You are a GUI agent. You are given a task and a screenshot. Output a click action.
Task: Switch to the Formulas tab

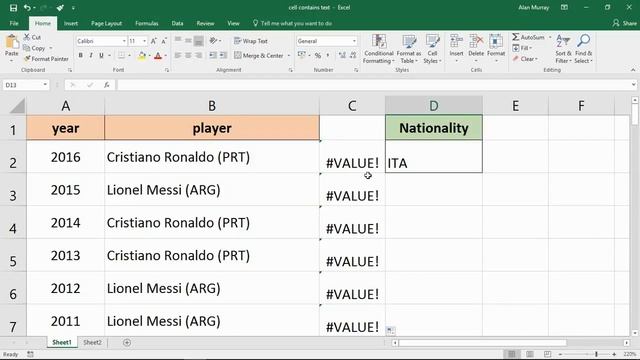(x=147, y=23)
